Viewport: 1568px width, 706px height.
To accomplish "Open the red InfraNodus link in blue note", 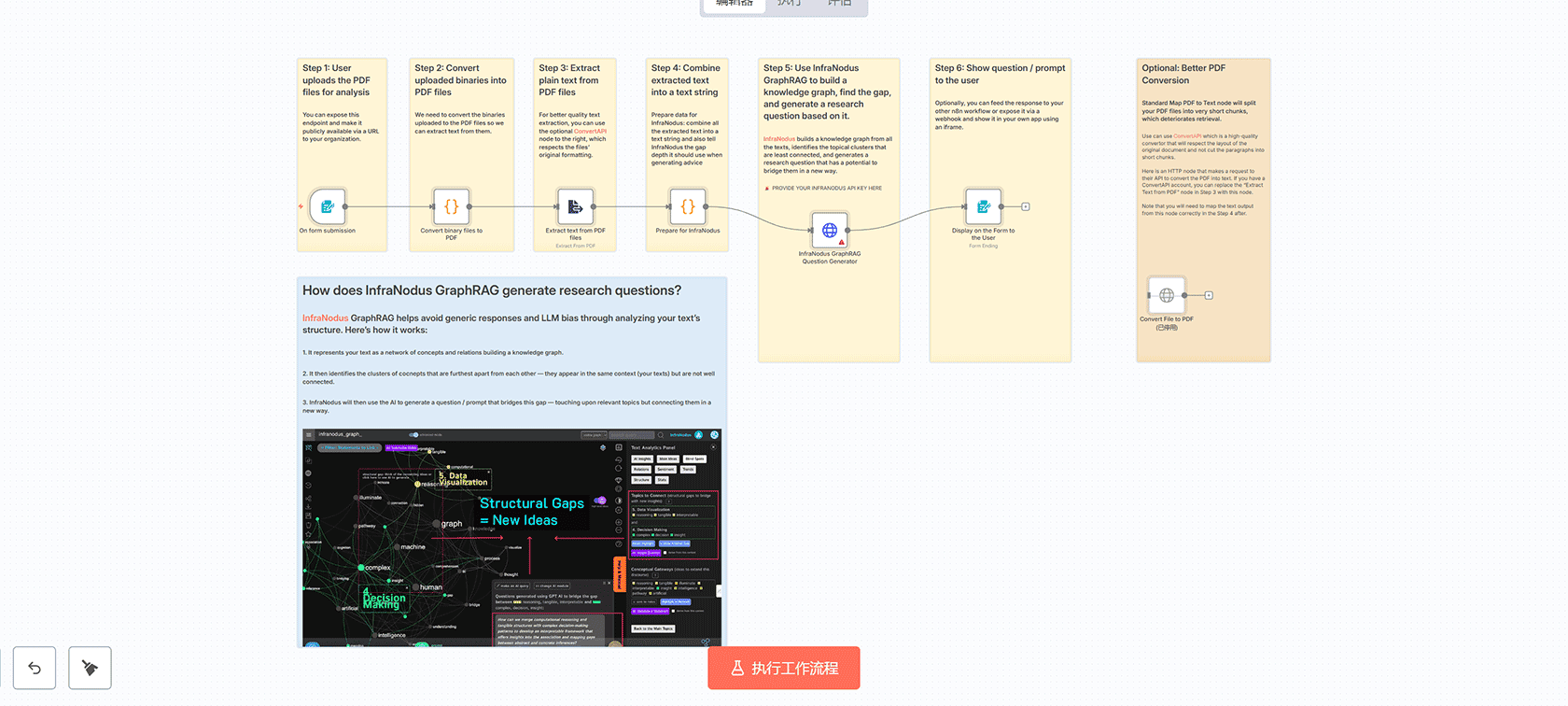I will 325,318.
